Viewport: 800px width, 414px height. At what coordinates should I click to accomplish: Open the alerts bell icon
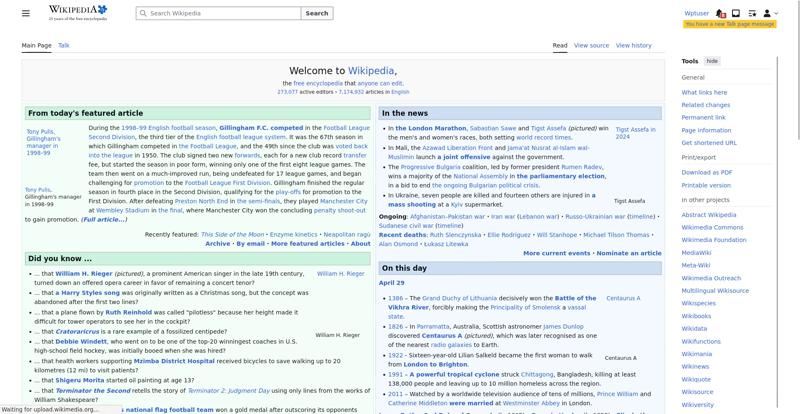721,13
